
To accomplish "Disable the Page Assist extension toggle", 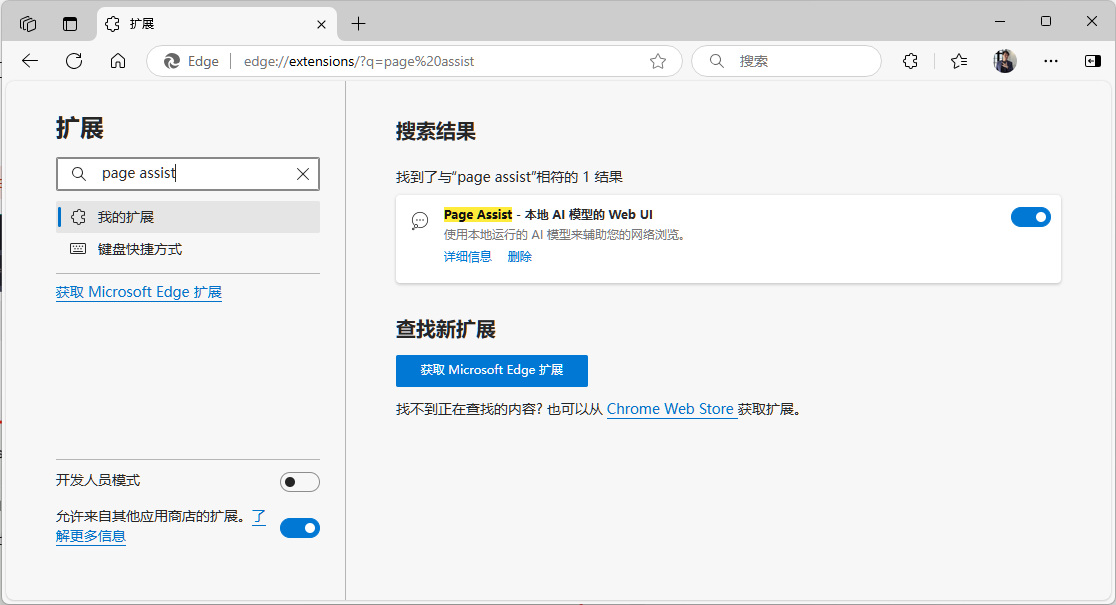I will 1031,217.
